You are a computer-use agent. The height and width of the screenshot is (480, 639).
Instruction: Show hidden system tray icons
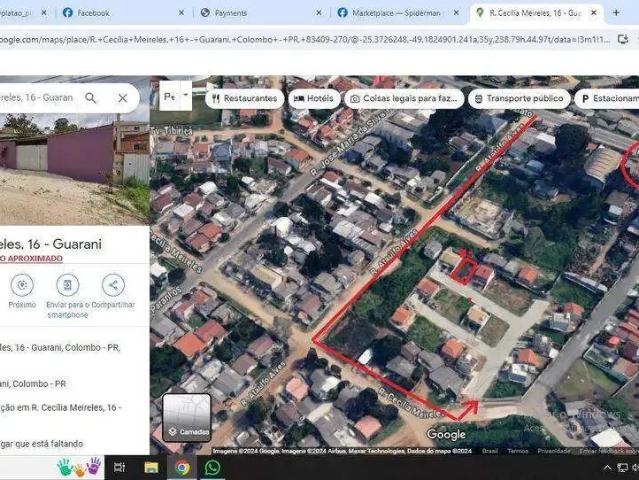pyautogui.click(x=607, y=467)
